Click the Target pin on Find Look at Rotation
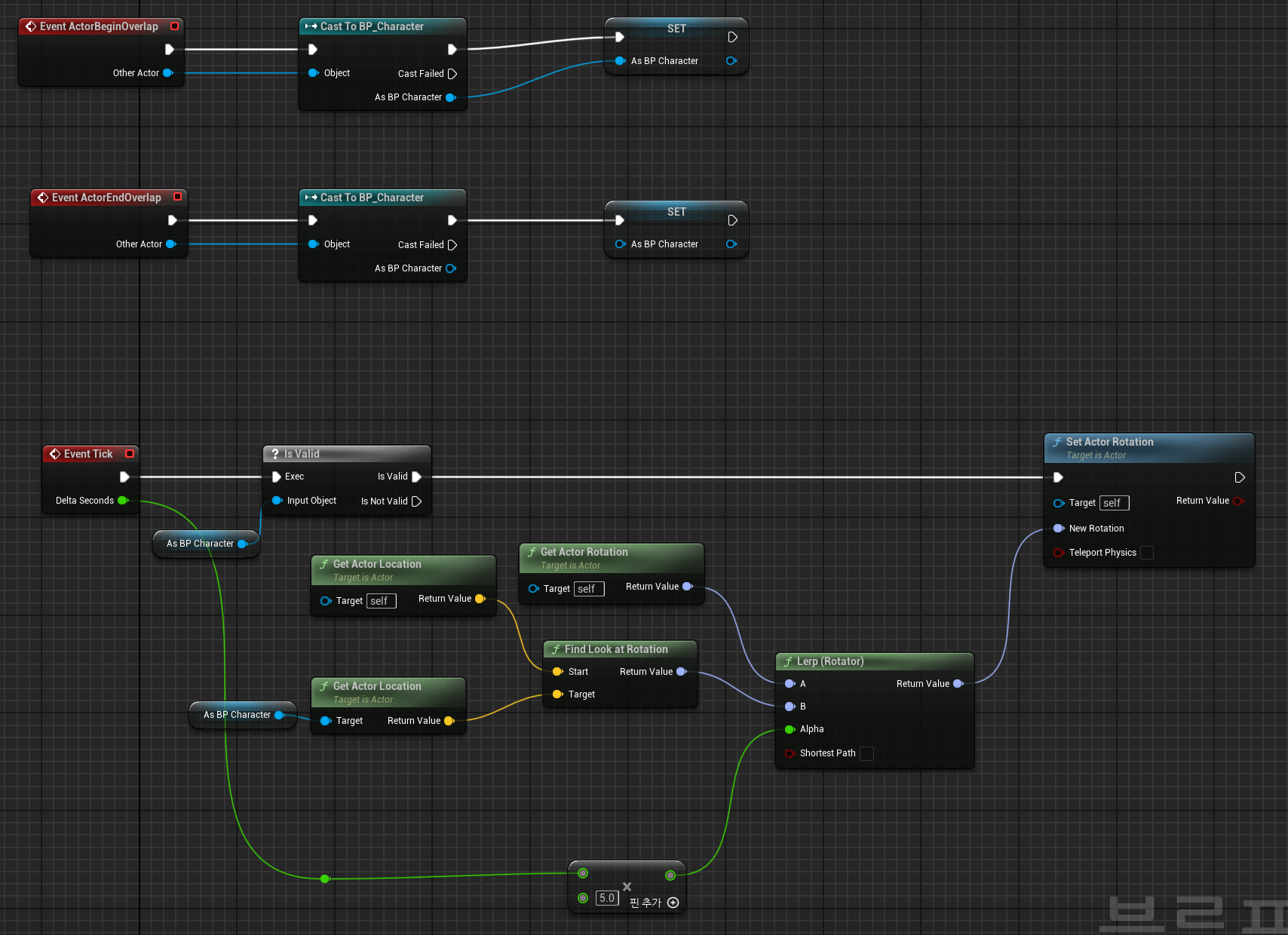Image resolution: width=1288 pixels, height=935 pixels. pos(557,694)
